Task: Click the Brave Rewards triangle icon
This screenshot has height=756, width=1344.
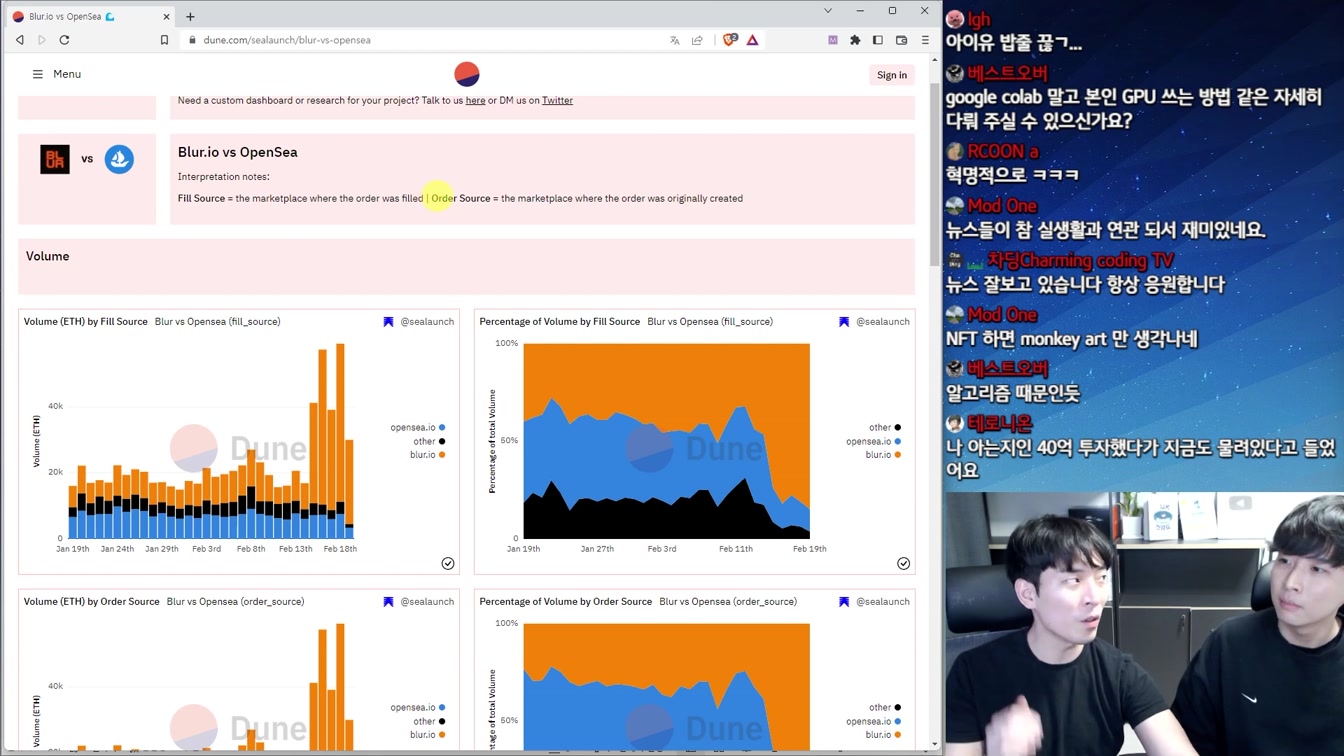Action: click(752, 40)
